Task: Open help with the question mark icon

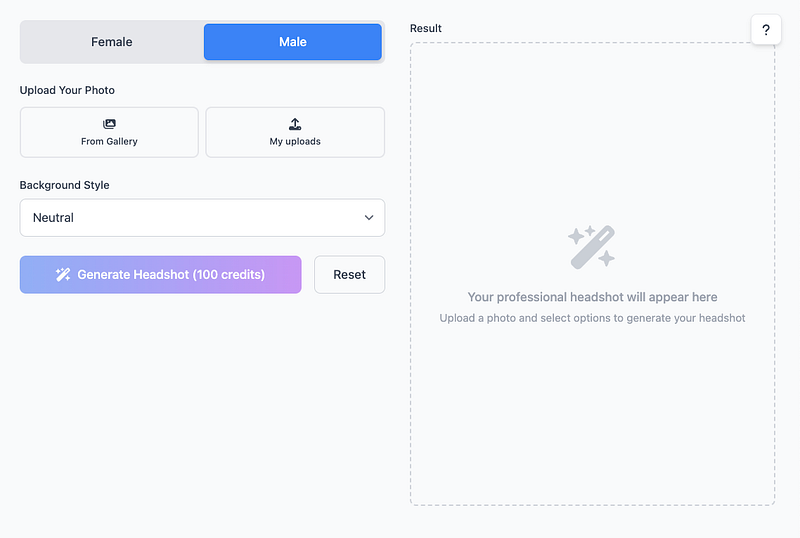Action: tap(766, 30)
